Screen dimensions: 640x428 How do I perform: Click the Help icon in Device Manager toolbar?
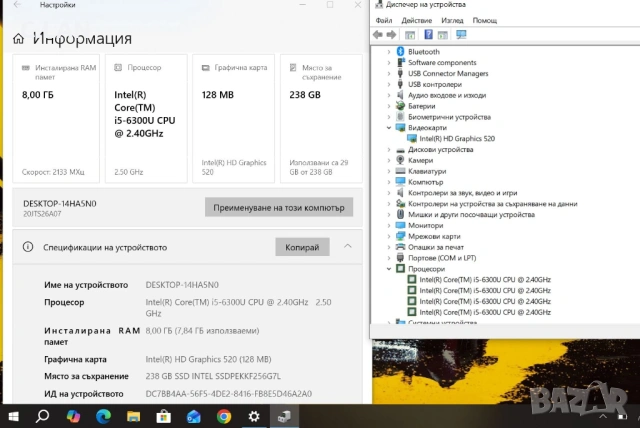428,35
